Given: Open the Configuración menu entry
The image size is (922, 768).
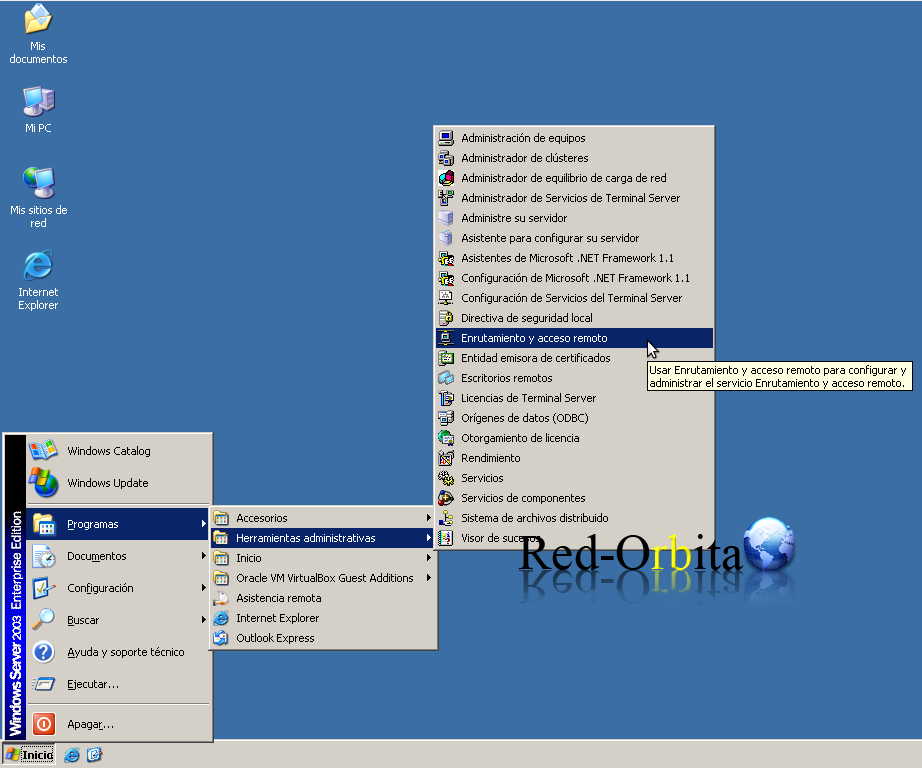Looking at the screenshot, I should 118,588.
